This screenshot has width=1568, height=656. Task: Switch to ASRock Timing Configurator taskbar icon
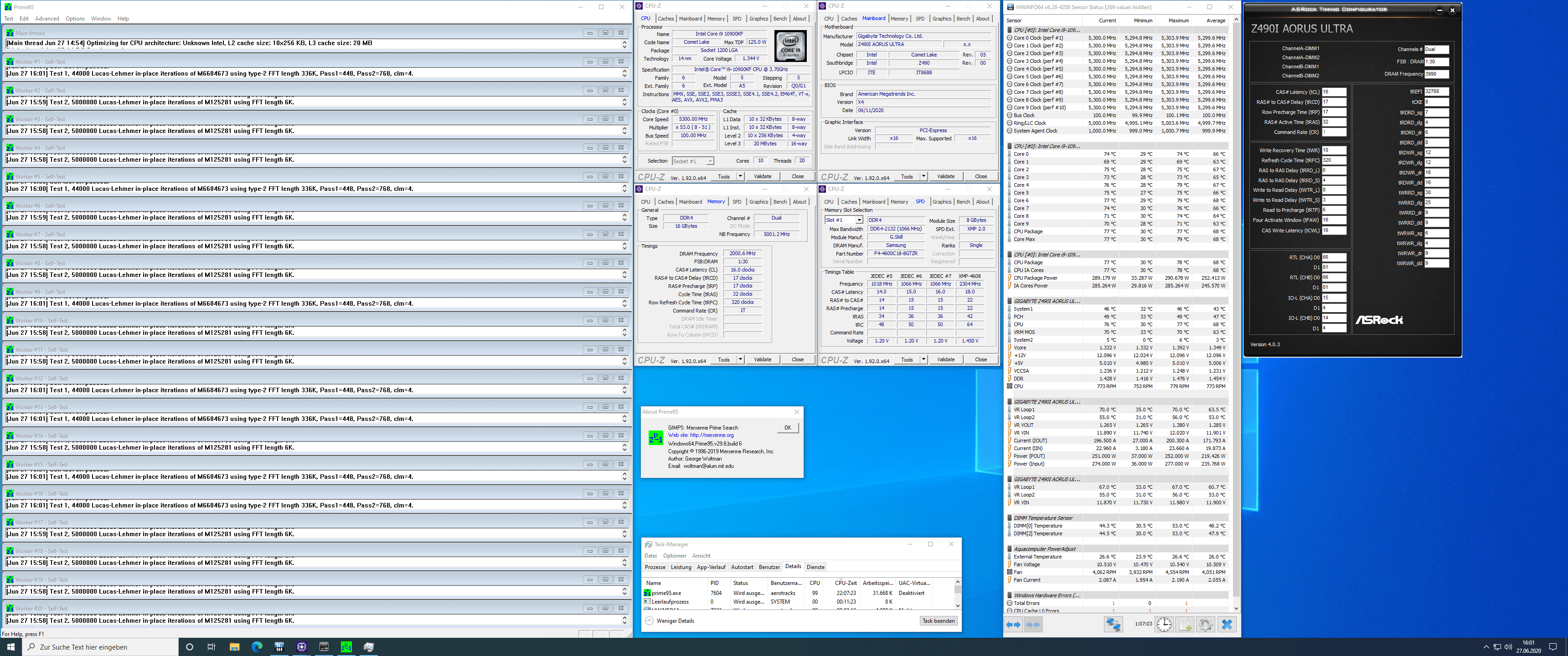pyautogui.click(x=324, y=647)
